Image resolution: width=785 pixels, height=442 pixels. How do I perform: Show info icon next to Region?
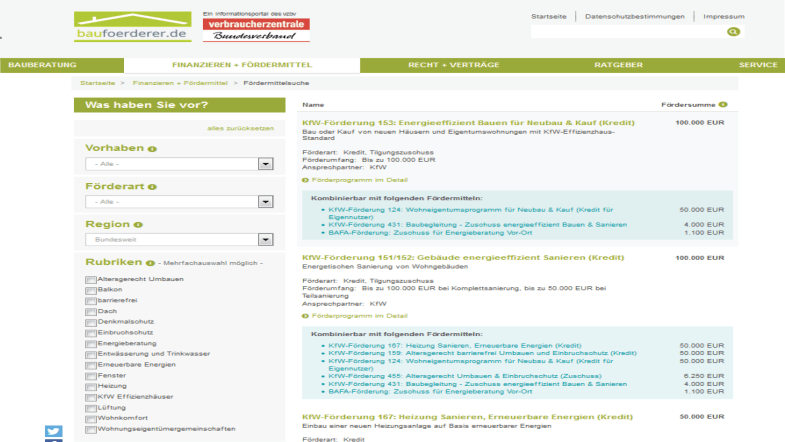[x=138, y=225]
